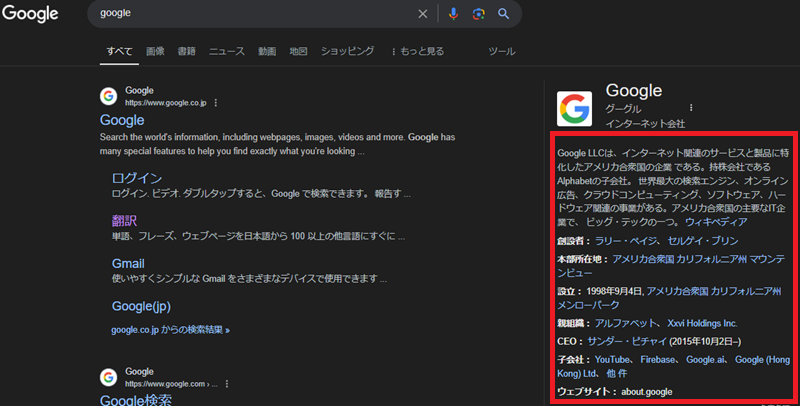Open the YouTube subsidiary link

(612, 360)
